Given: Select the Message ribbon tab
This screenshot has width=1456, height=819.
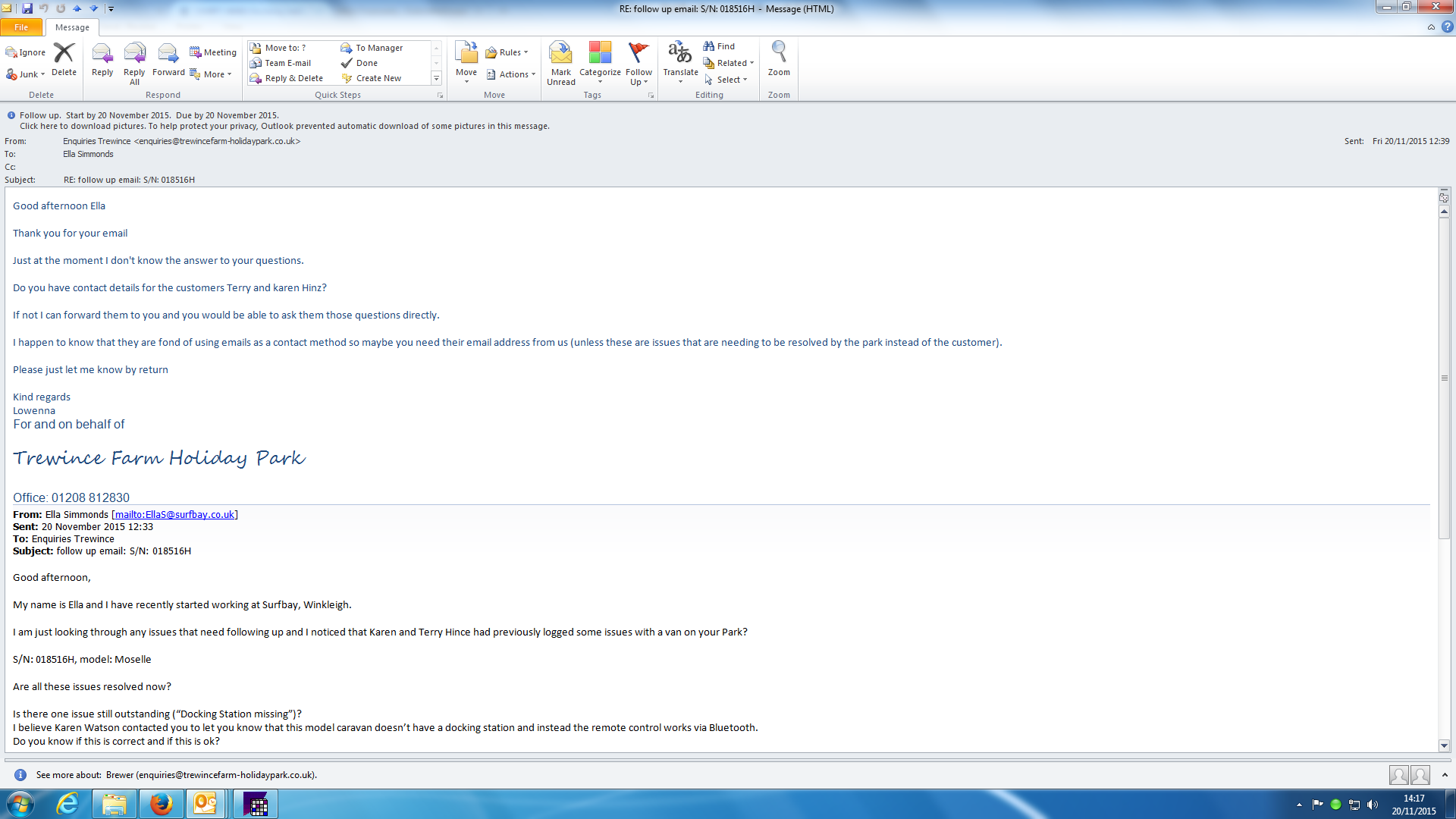Looking at the screenshot, I should pyautogui.click(x=72, y=27).
